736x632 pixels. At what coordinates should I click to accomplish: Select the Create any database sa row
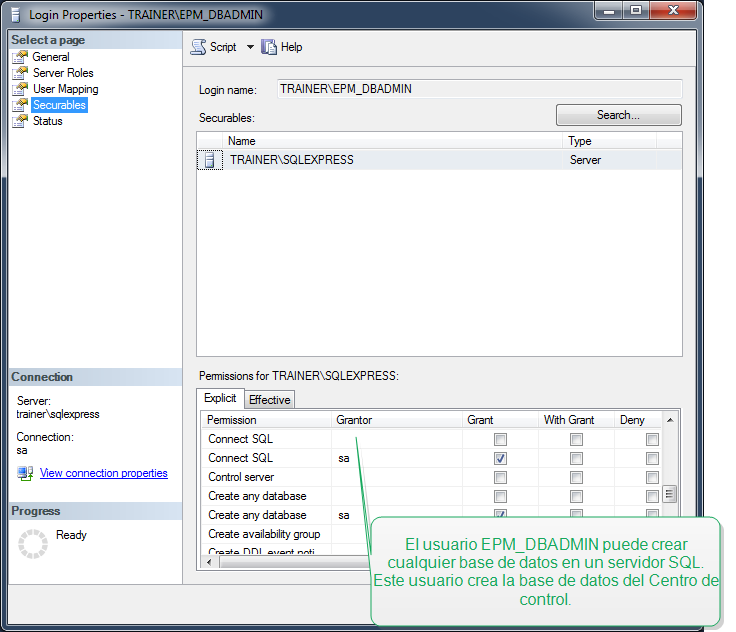point(432,515)
